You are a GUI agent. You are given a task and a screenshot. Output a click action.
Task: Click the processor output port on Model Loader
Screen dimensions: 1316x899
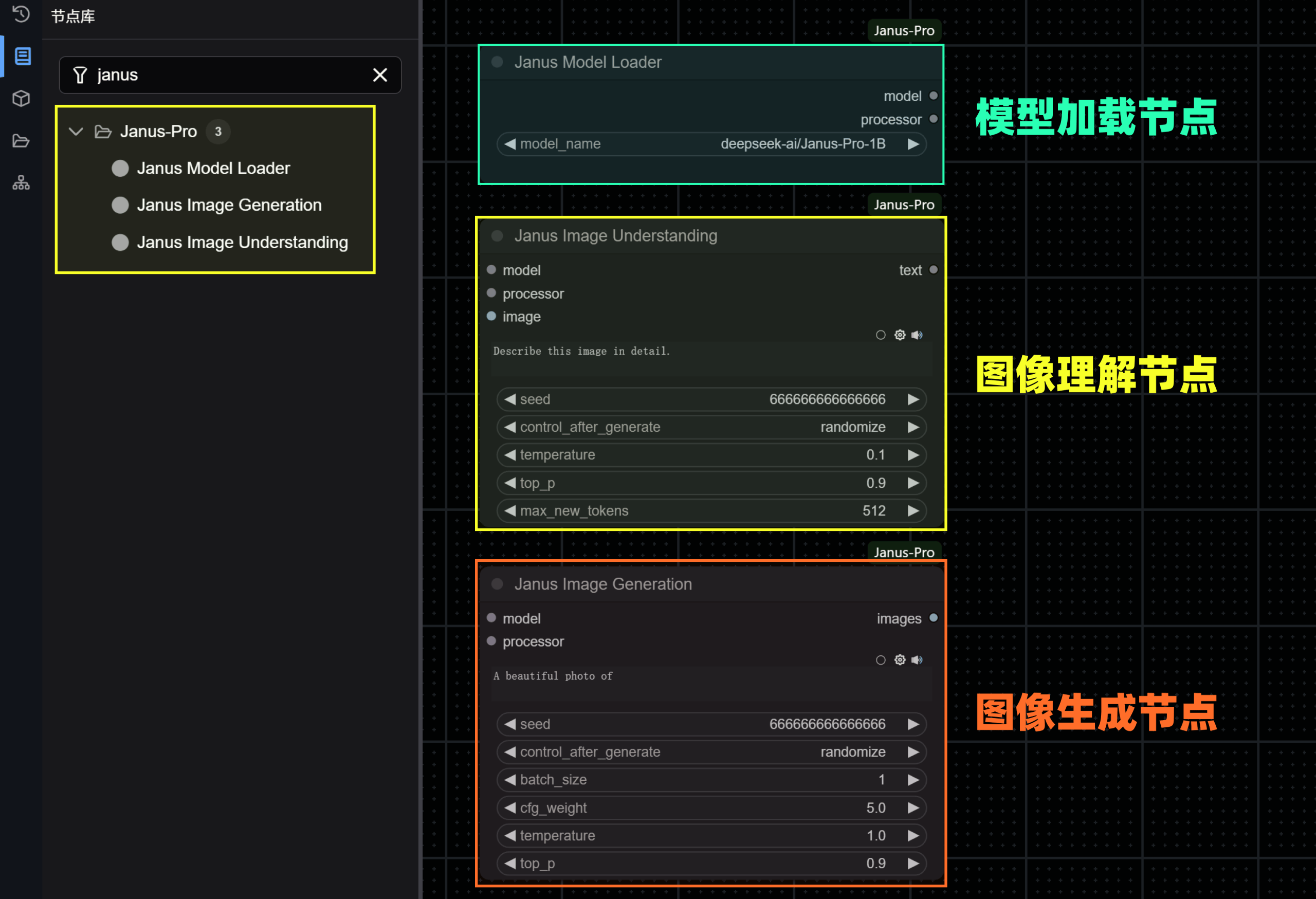(934, 119)
